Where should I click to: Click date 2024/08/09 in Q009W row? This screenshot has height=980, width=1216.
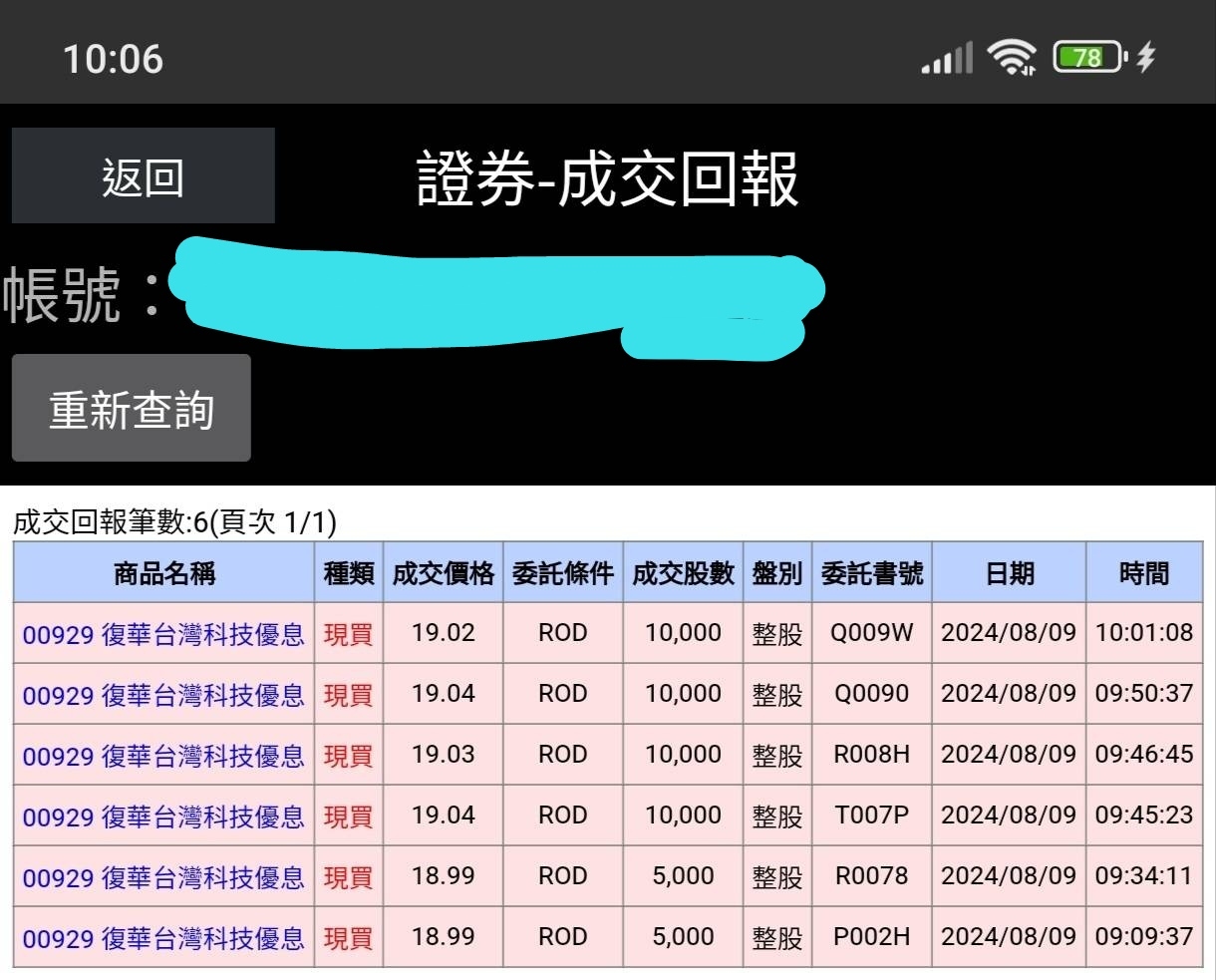(1009, 633)
